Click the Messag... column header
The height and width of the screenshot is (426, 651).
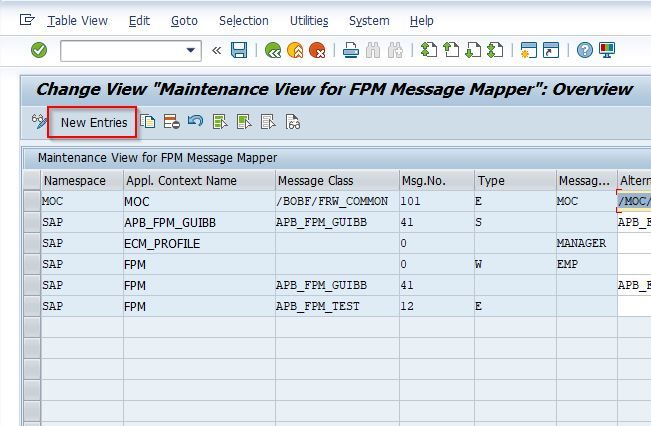[587, 180]
